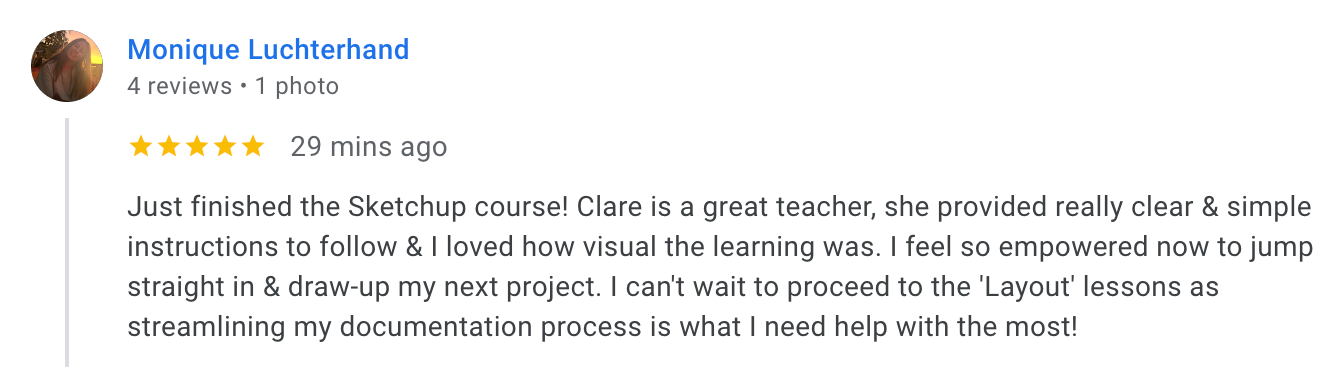The height and width of the screenshot is (378, 1338).
Task: Click the last line starting with 'streamlining'
Action: click(x=602, y=328)
